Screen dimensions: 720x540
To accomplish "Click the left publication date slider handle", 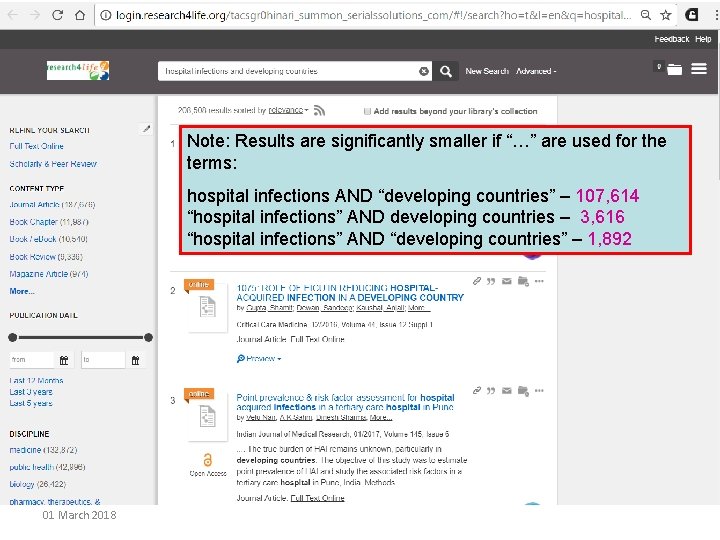I will 13,338.
